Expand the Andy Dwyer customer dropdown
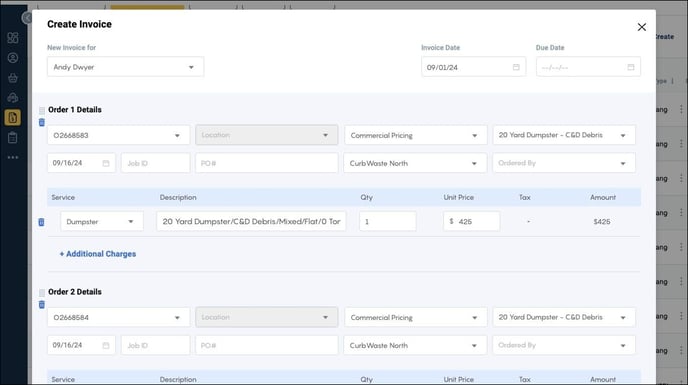Screen dimensions: 688x385 pos(125,67)
